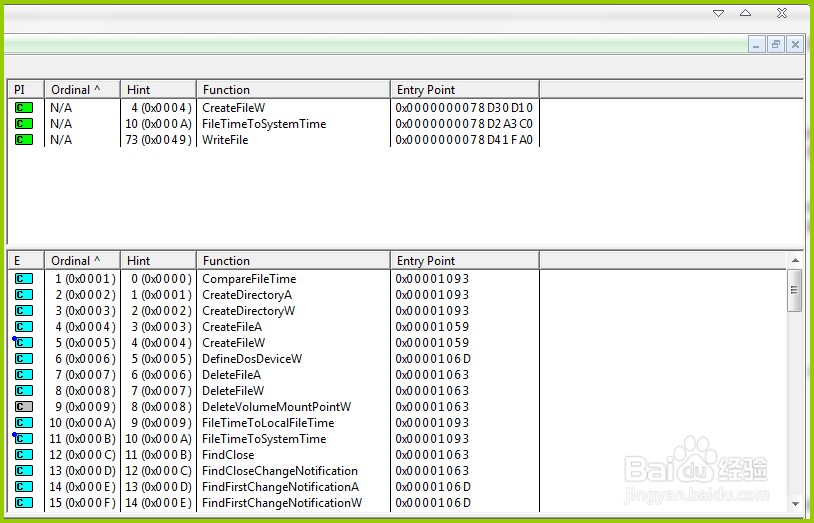
Task: Click entry point 0x0000000078D41FA0
Action: (464, 140)
